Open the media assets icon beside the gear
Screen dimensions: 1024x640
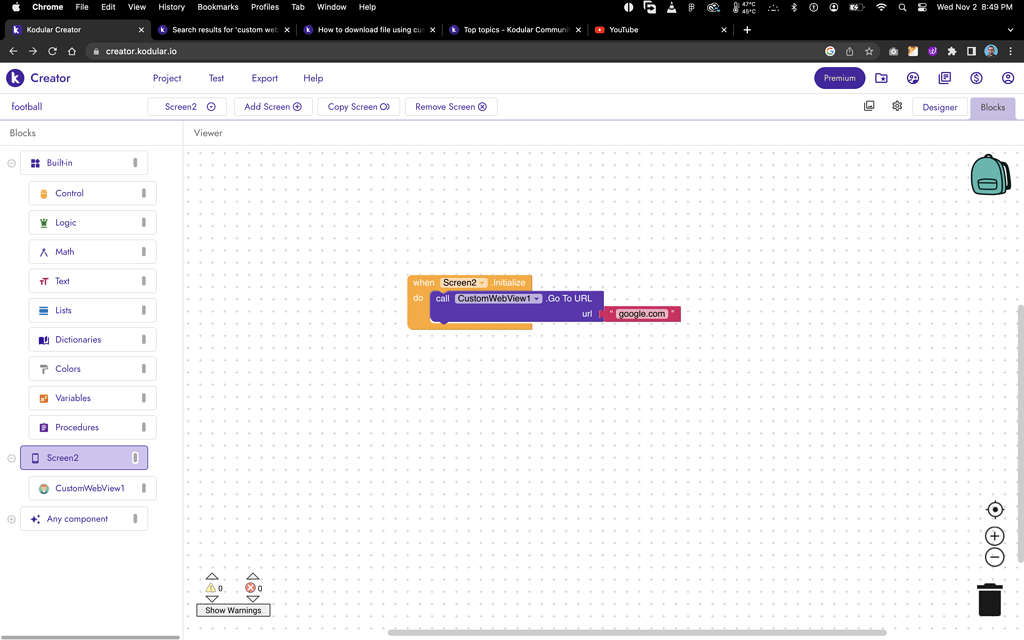click(869, 105)
